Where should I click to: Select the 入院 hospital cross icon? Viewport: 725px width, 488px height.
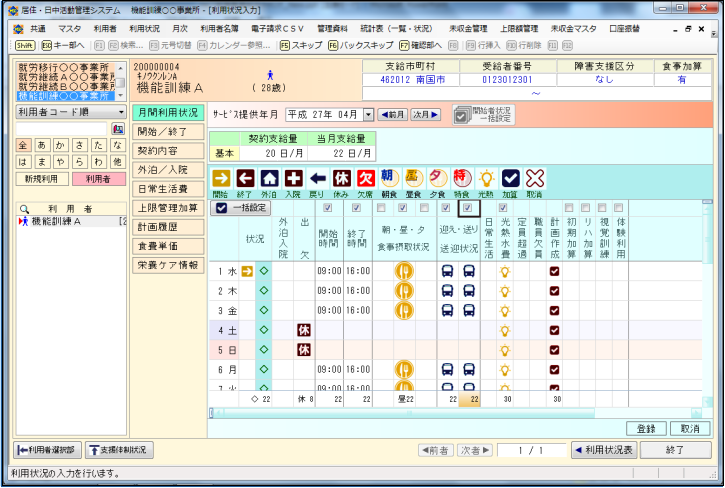(293, 177)
